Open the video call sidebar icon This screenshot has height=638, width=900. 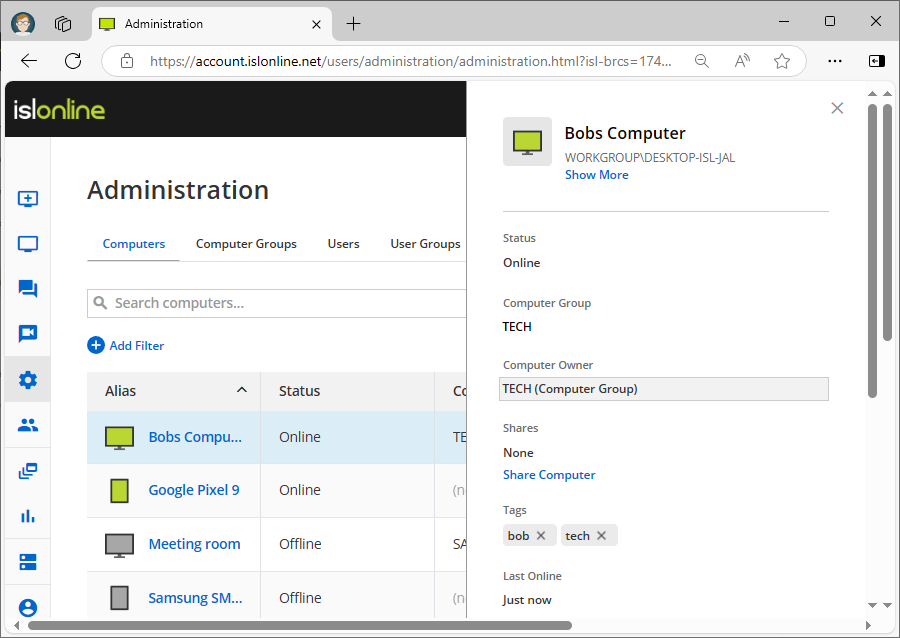(28, 334)
